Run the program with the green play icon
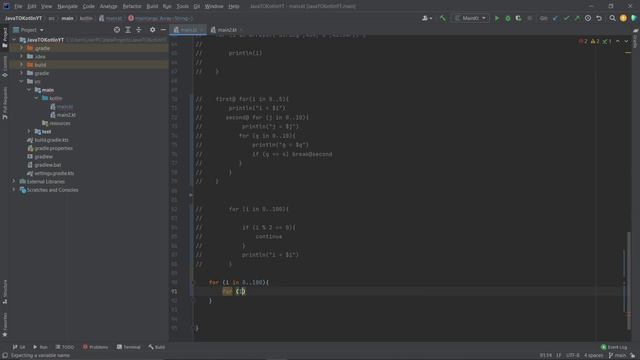Viewport: 640px width, 360px height. click(497, 18)
